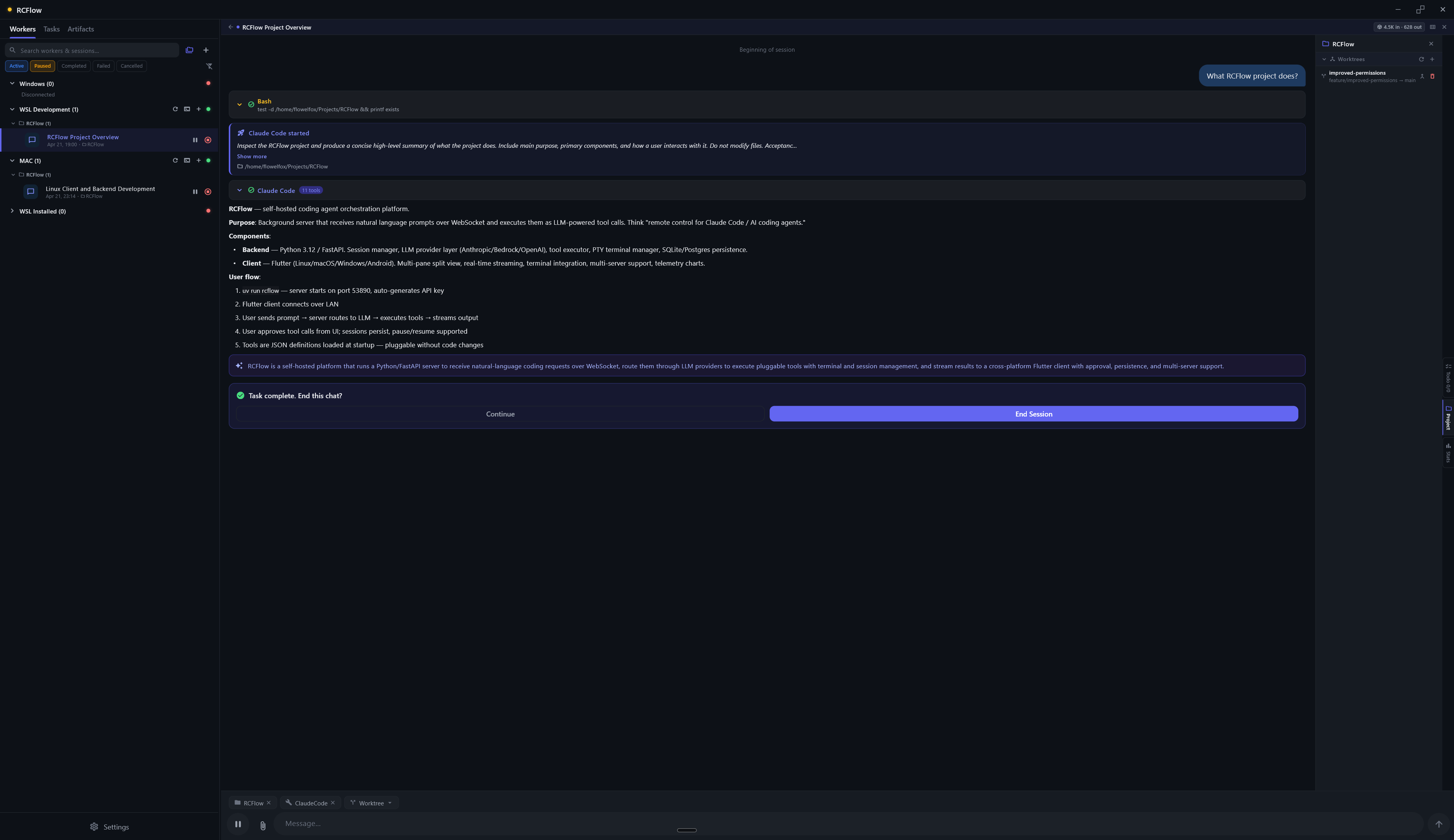
Task: Refresh the Worktrees list
Action: point(1421,59)
